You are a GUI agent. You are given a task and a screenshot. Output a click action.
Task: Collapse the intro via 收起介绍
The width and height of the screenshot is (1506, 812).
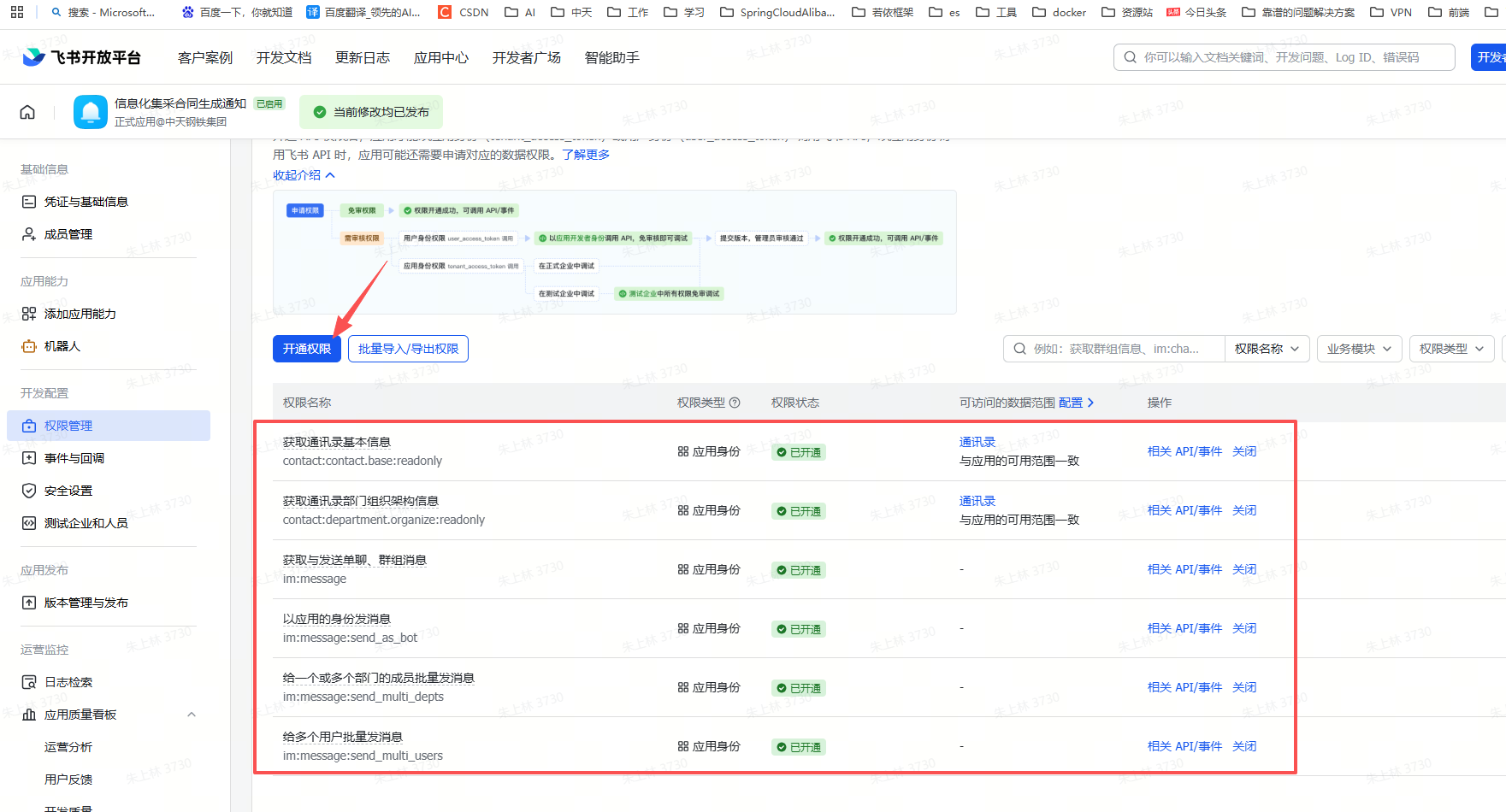(304, 175)
